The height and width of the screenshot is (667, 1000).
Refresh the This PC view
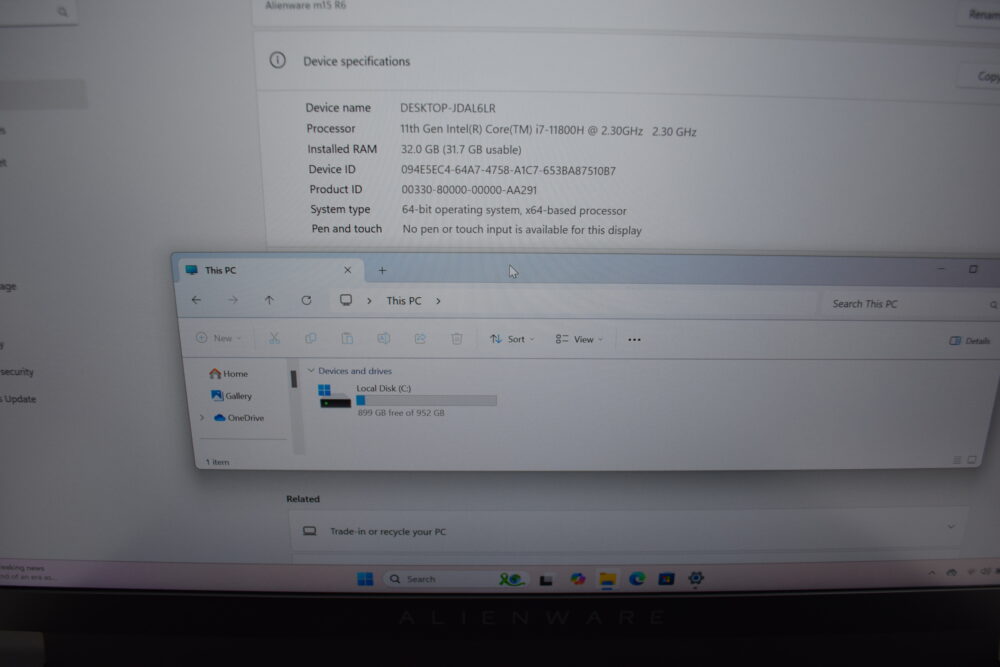pos(306,300)
